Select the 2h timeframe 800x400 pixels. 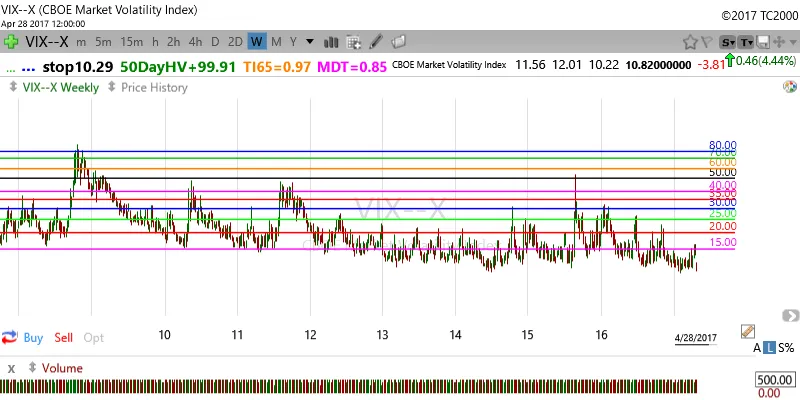173,42
